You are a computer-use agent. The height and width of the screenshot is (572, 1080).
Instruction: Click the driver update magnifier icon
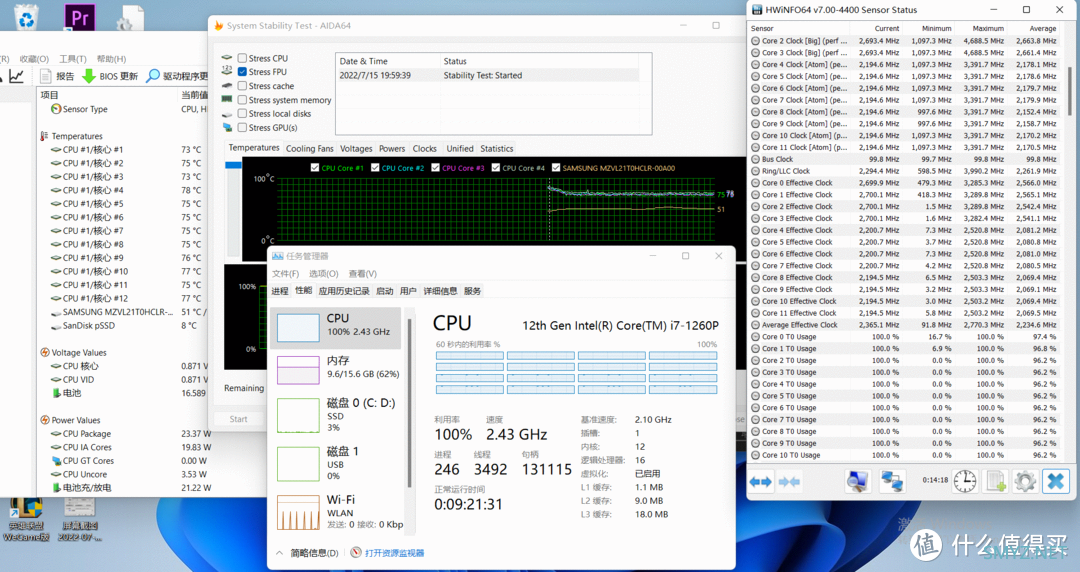click(x=153, y=76)
